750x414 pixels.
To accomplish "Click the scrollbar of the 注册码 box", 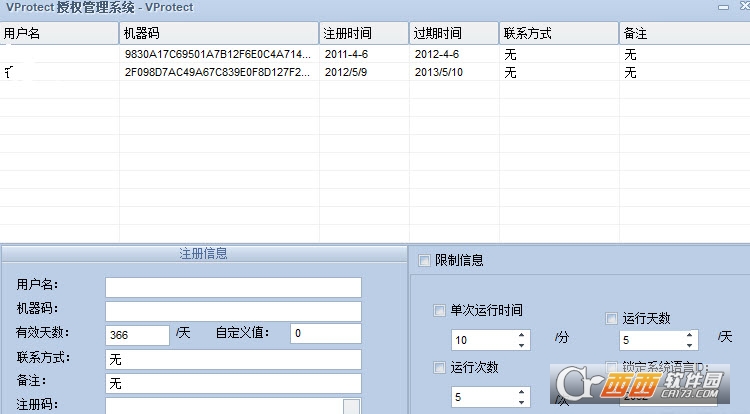I will click(352, 406).
